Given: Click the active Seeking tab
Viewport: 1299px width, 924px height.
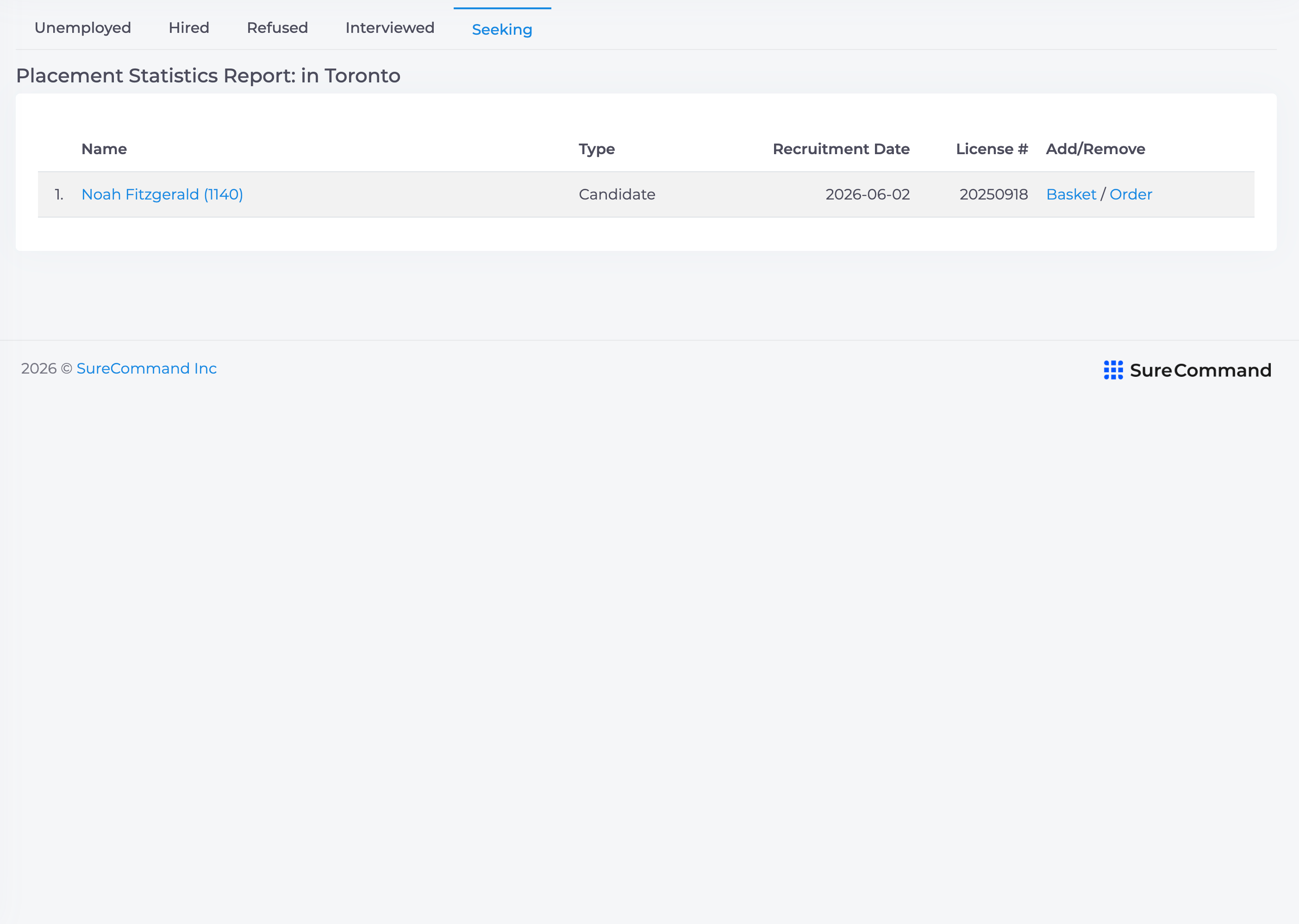Looking at the screenshot, I should coord(502,29).
